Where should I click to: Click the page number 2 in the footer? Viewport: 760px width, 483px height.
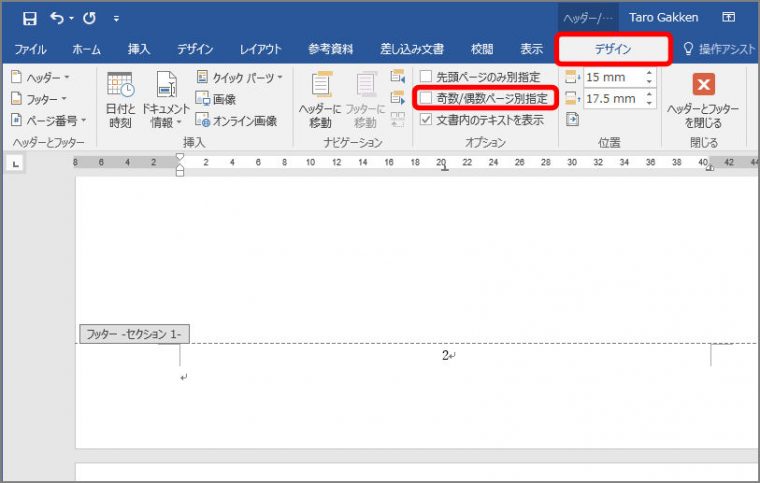tap(445, 355)
